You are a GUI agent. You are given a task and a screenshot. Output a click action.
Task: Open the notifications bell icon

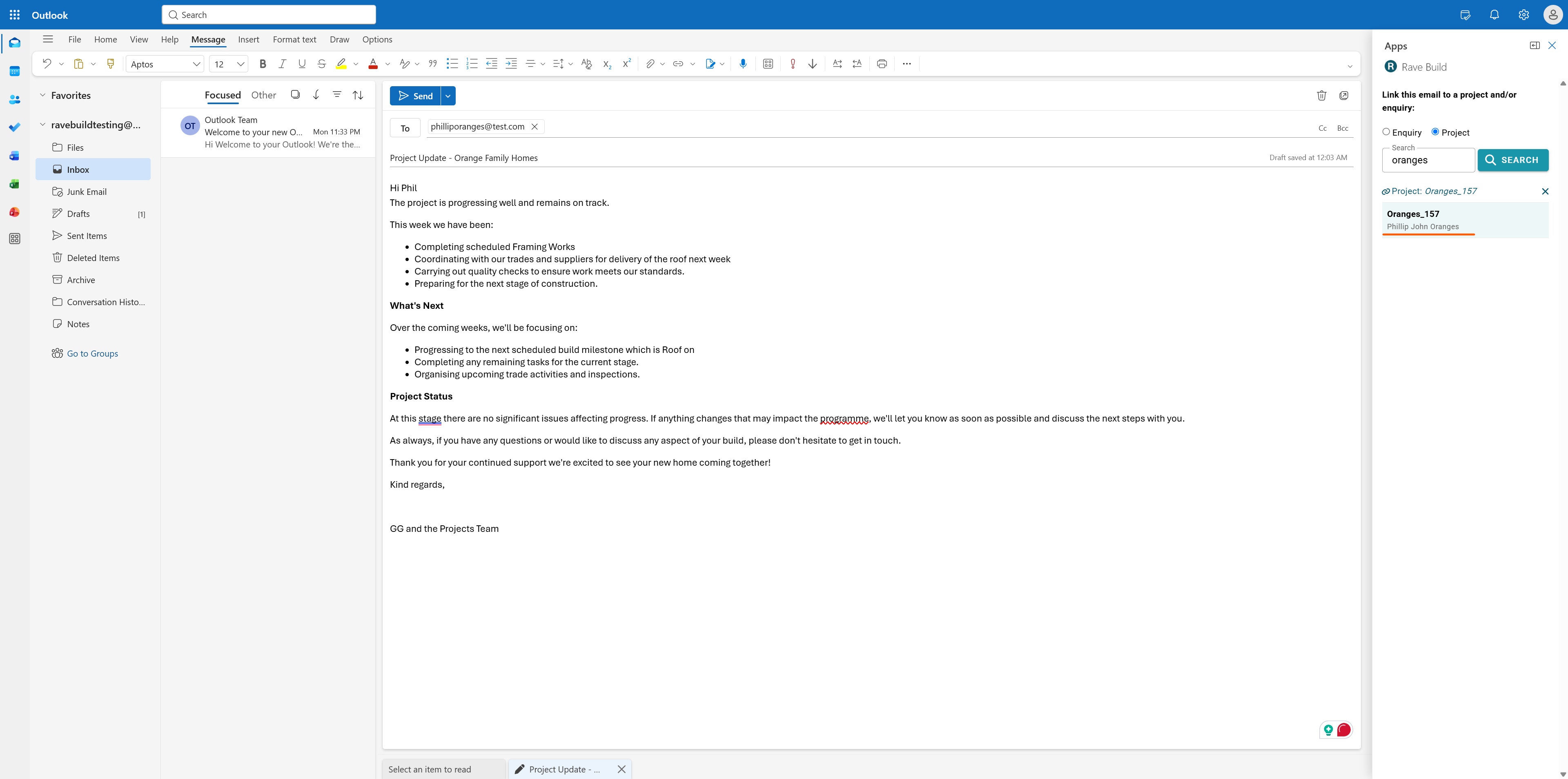1494,15
